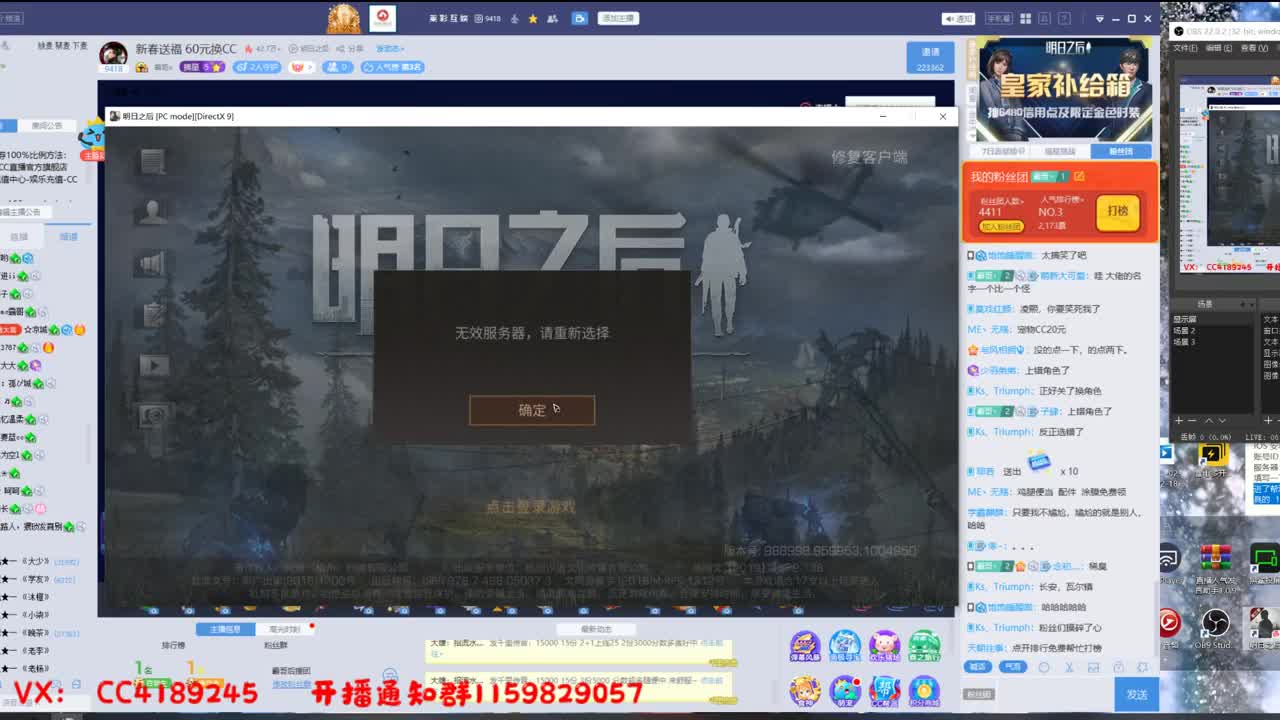This screenshot has height=720, width=1280.
Task: Open the account avatar icon in game sidebar
Action: [x=153, y=212]
